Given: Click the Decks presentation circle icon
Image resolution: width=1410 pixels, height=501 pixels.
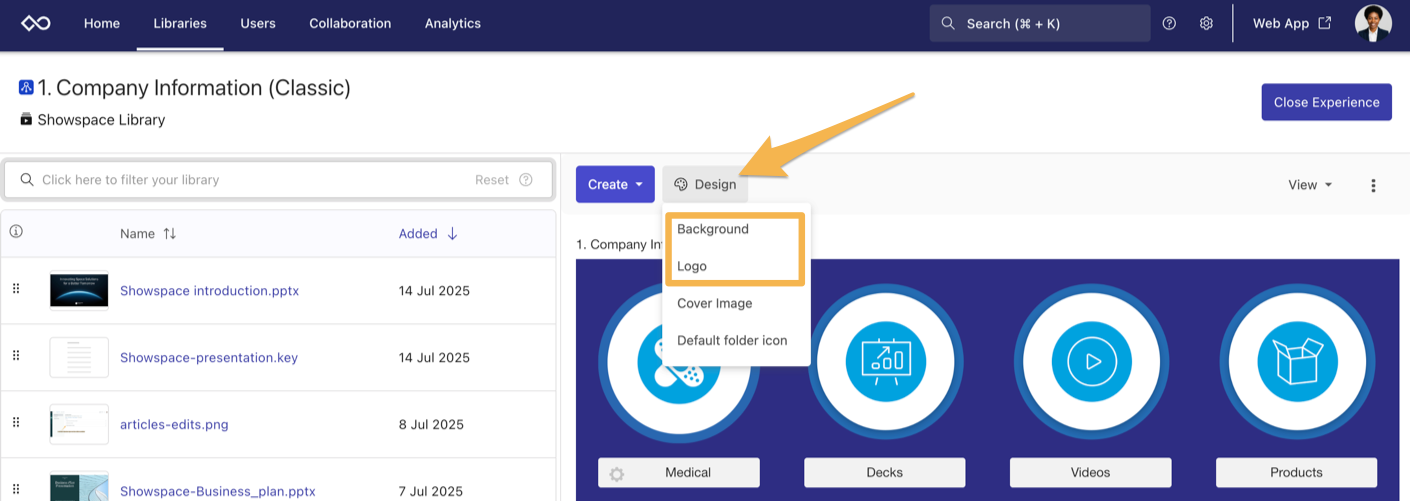Looking at the screenshot, I should 885,361.
